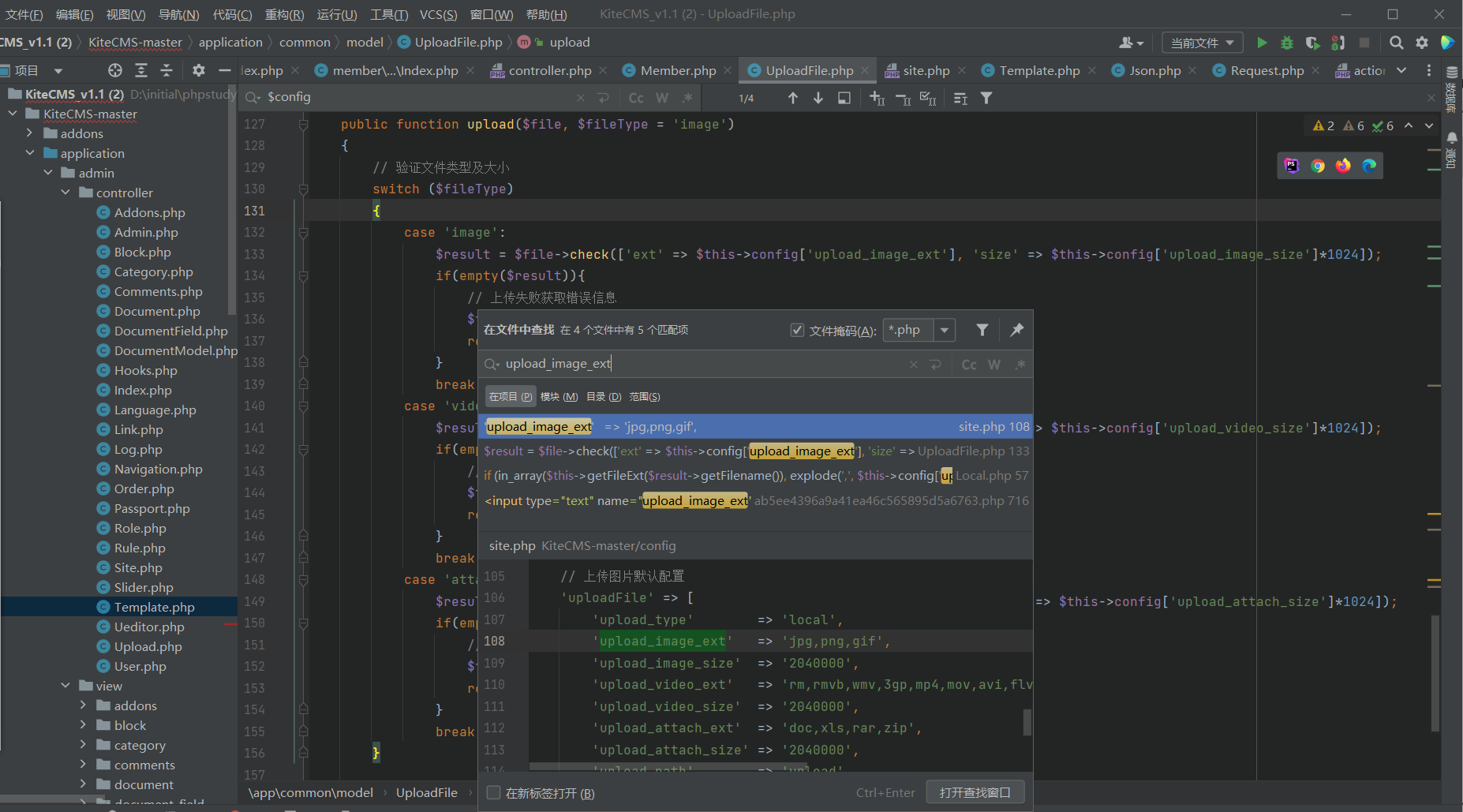1463x812 pixels.
Task: Click open find window button
Action: pos(975,792)
